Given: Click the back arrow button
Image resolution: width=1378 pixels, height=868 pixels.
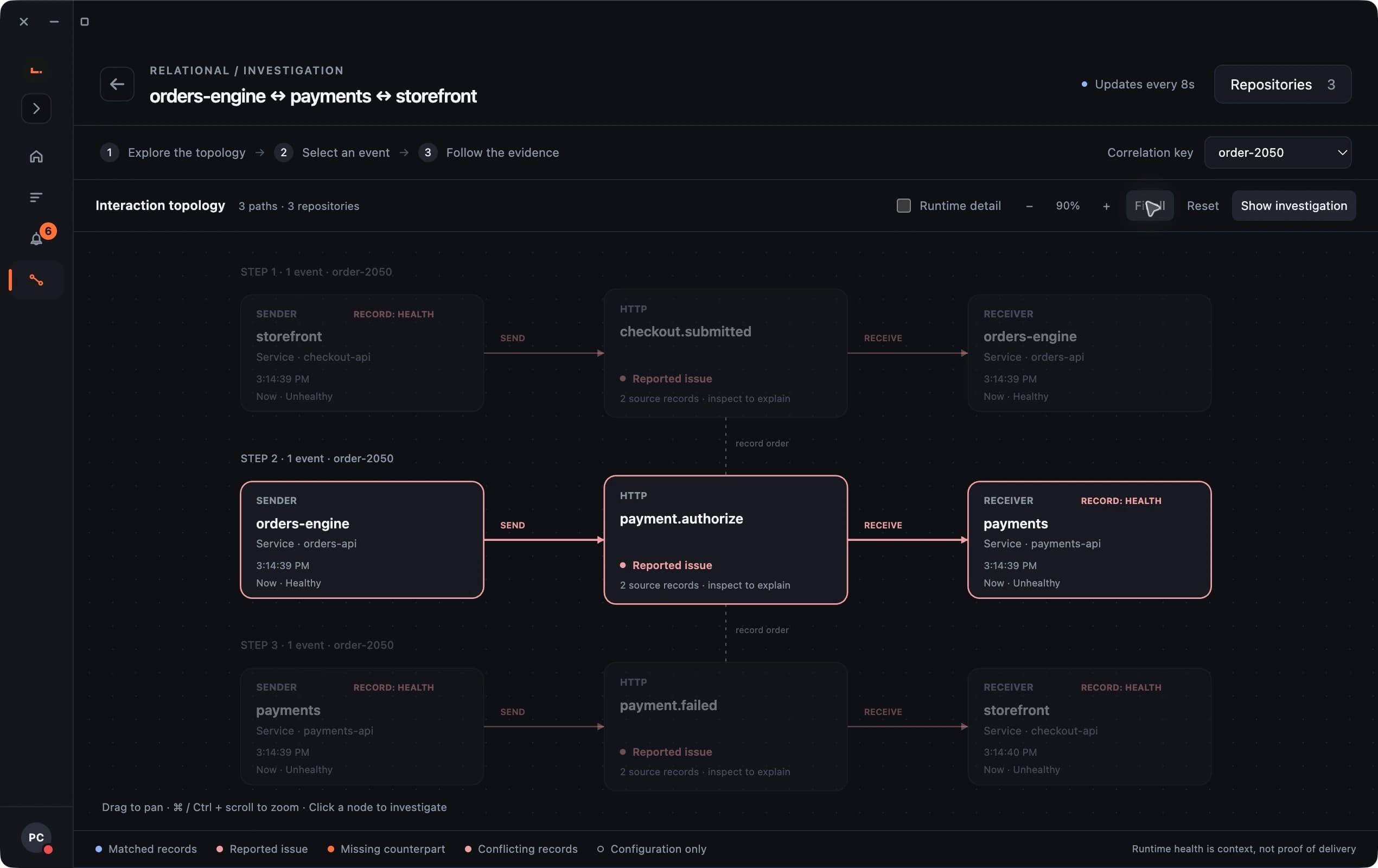Looking at the screenshot, I should tap(117, 84).
